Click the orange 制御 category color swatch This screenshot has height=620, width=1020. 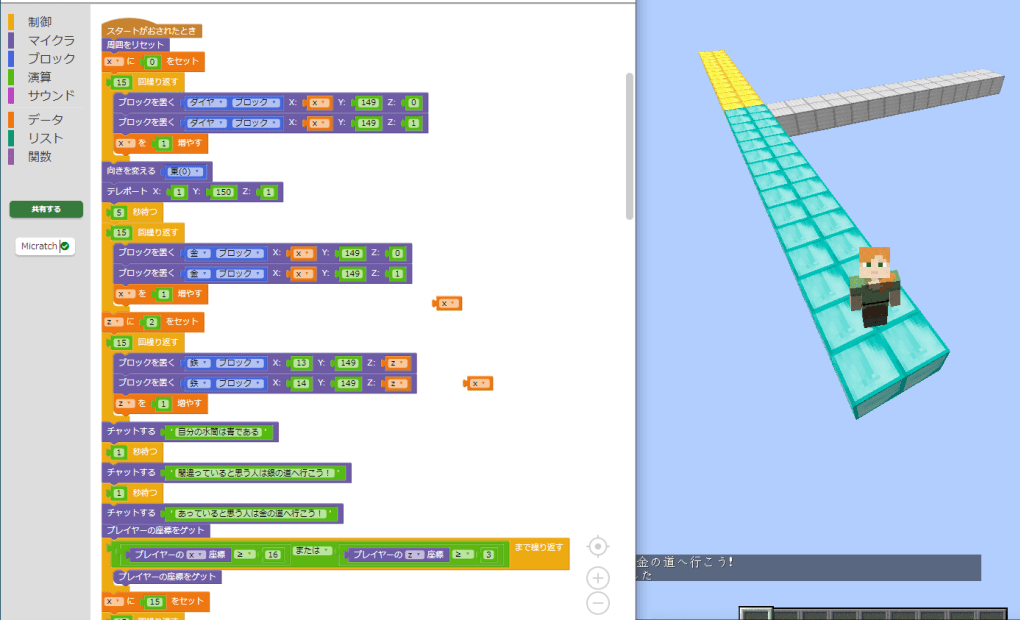tap(12, 22)
